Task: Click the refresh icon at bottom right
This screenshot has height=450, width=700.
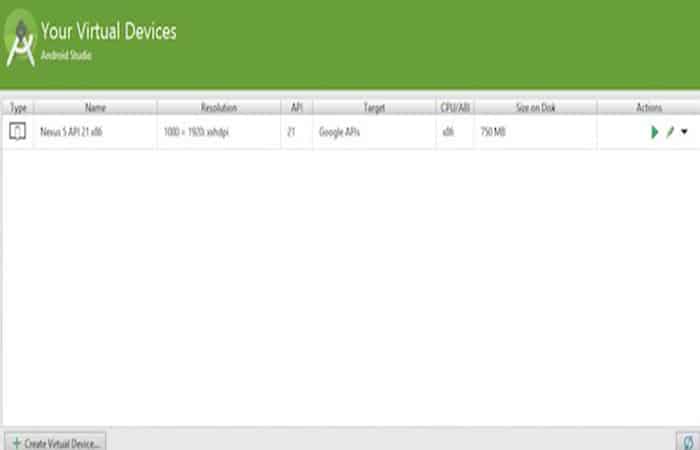Action: (x=688, y=442)
